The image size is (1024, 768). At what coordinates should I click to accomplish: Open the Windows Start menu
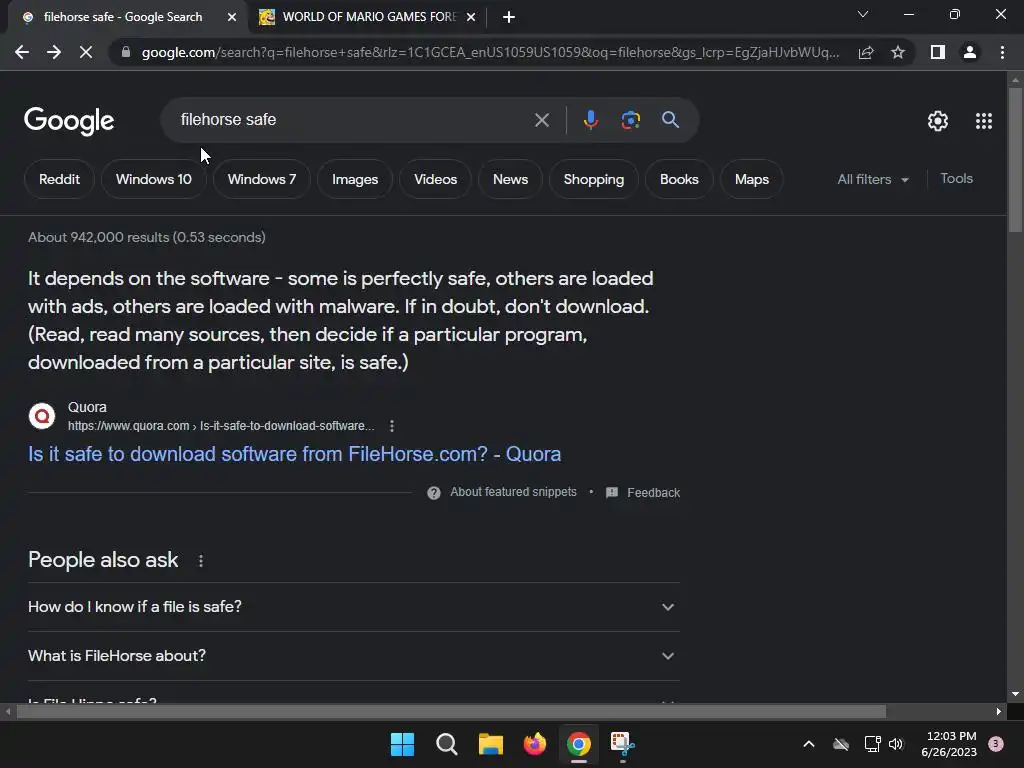click(x=402, y=744)
